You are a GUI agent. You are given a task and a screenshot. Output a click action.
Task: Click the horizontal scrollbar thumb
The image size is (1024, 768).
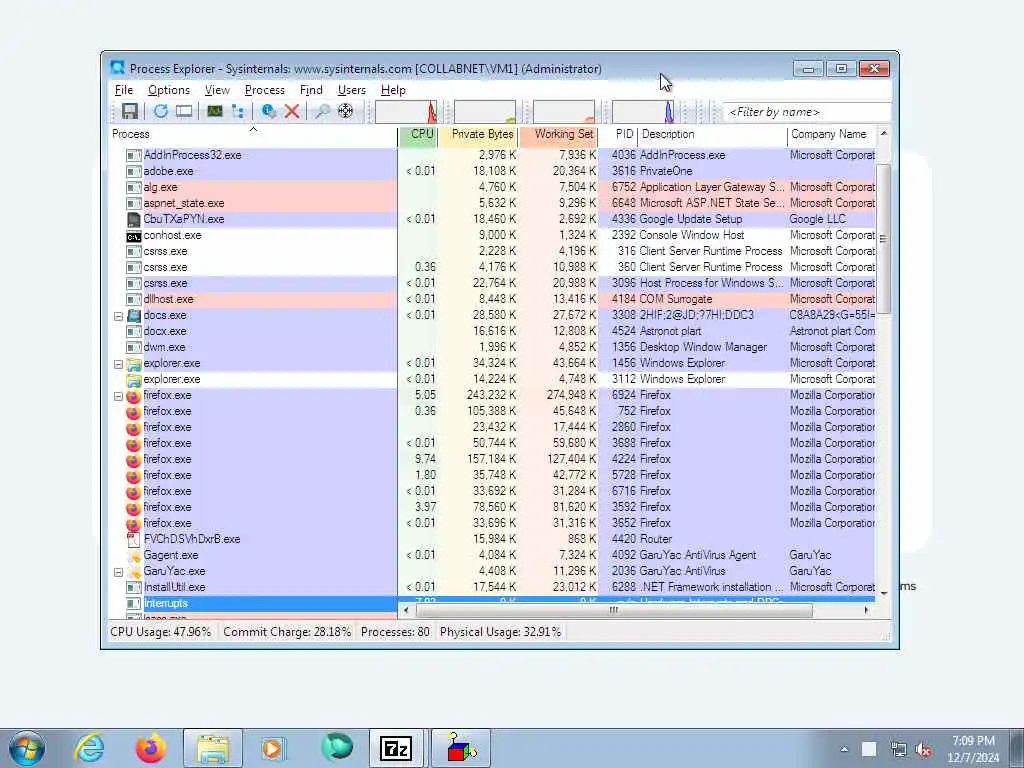[x=614, y=611]
